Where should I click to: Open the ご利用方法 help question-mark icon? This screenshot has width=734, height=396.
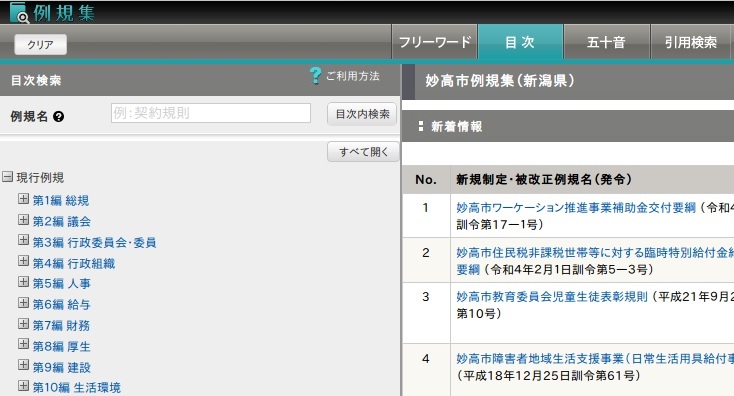pos(316,75)
